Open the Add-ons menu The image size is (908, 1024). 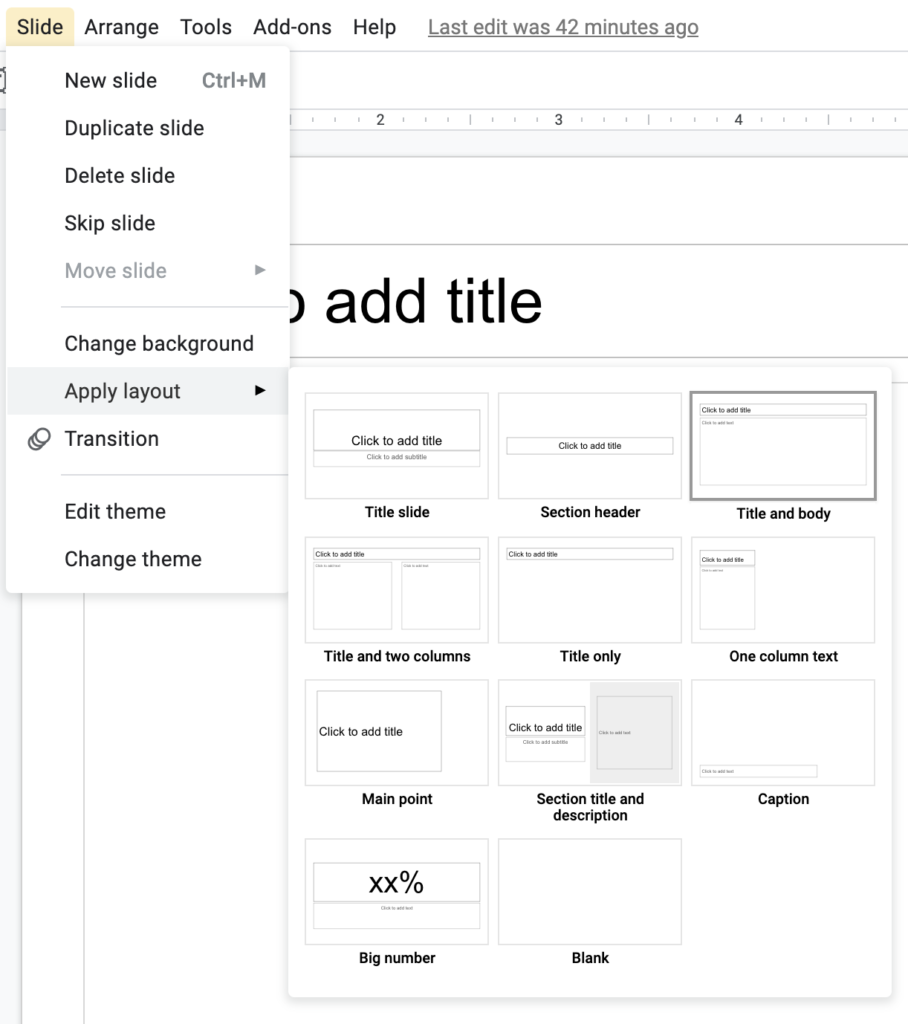click(x=292, y=27)
